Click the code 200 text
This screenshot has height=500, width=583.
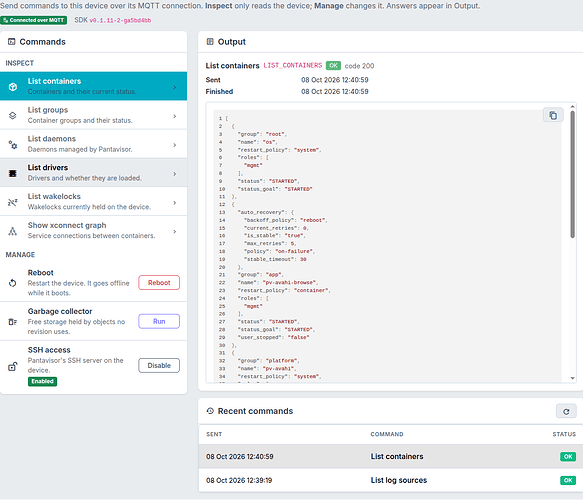pos(359,66)
